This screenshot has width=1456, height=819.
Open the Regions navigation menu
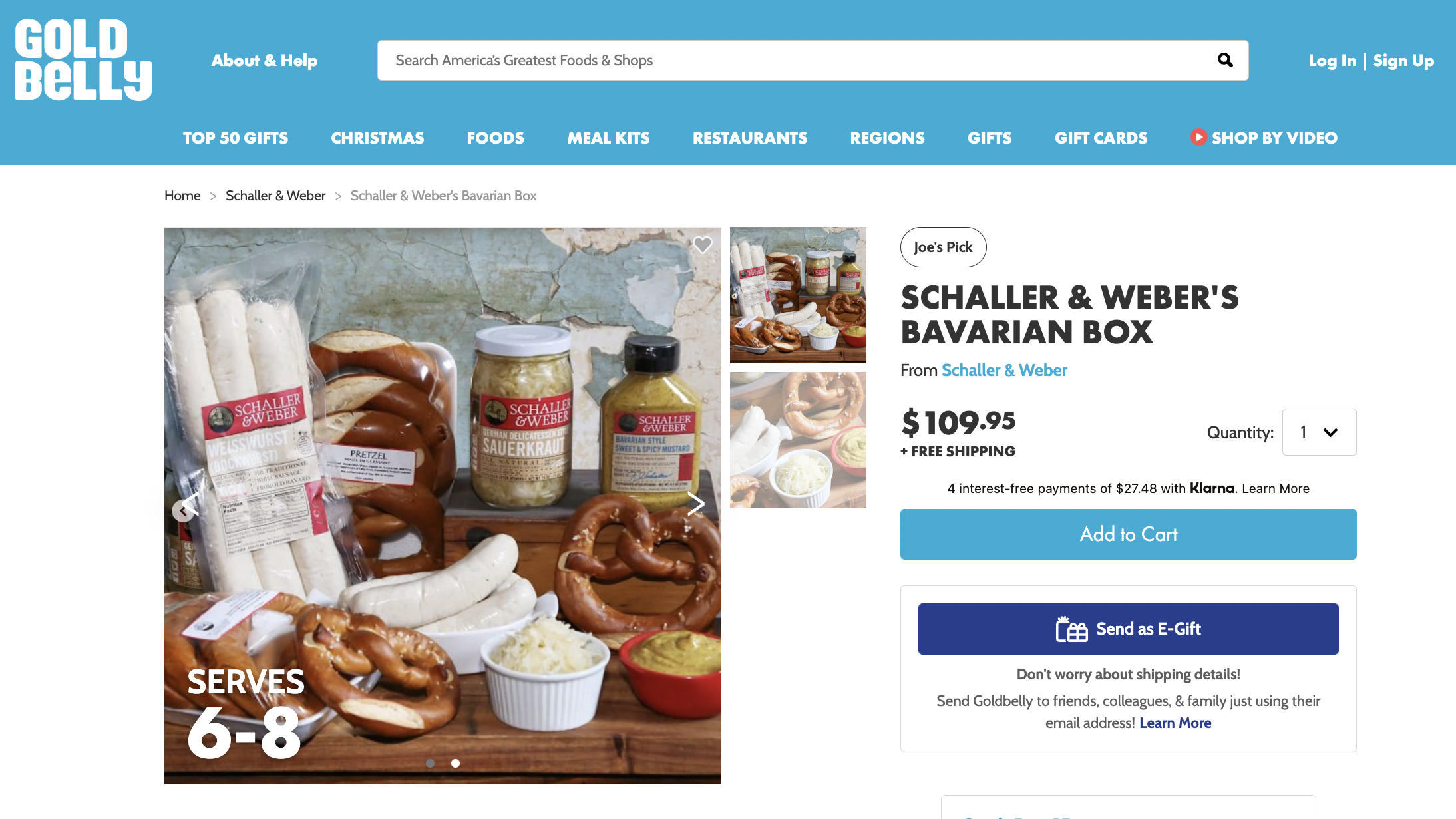pyautogui.click(x=887, y=138)
